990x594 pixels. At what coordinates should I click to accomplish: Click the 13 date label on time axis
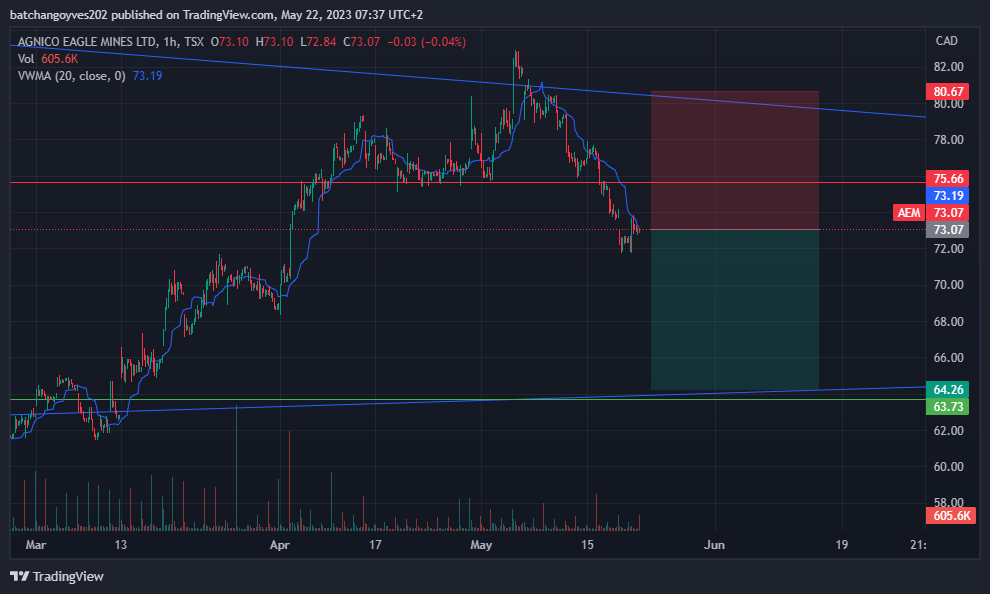click(x=121, y=545)
